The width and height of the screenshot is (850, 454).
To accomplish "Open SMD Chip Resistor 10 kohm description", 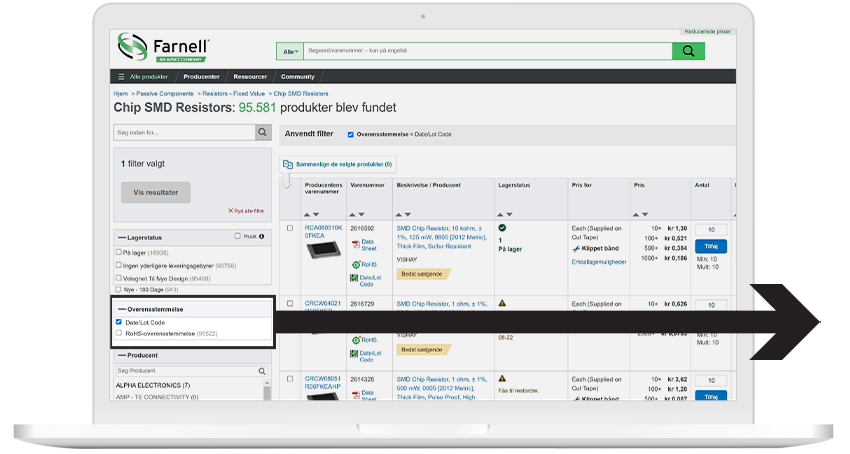I will coord(441,237).
